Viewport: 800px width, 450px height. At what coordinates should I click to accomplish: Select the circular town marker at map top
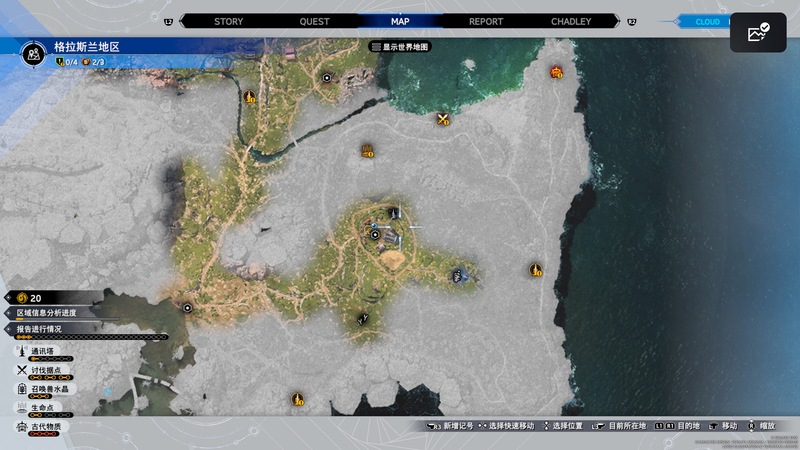[x=326, y=77]
